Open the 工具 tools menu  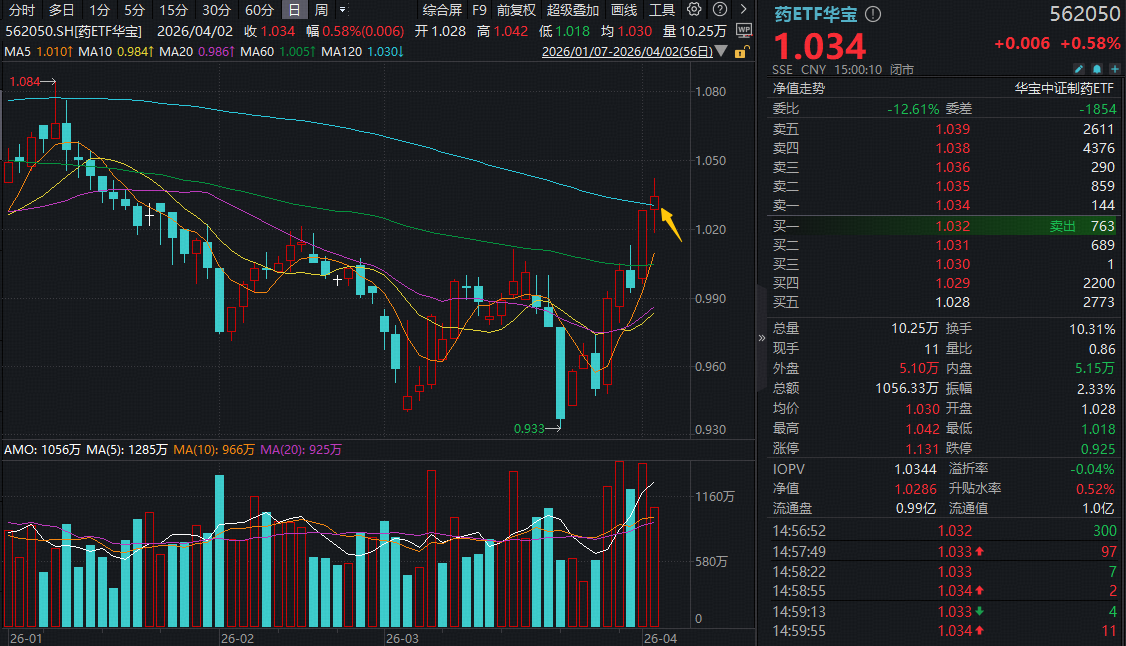(x=662, y=10)
